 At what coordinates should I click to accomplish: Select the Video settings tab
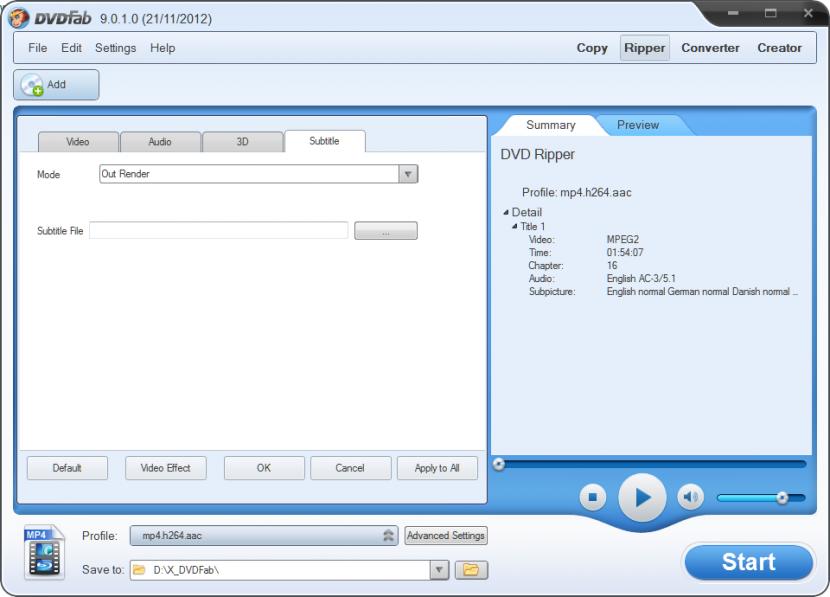tap(78, 142)
